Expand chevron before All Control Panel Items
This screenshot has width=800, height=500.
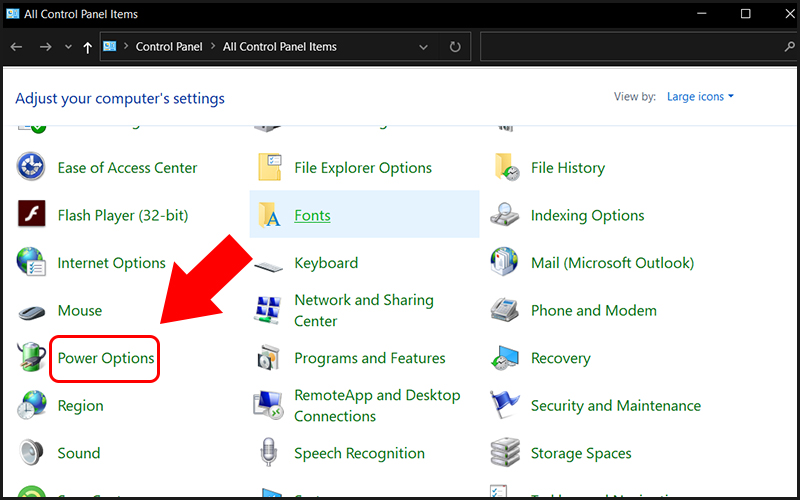[213, 46]
